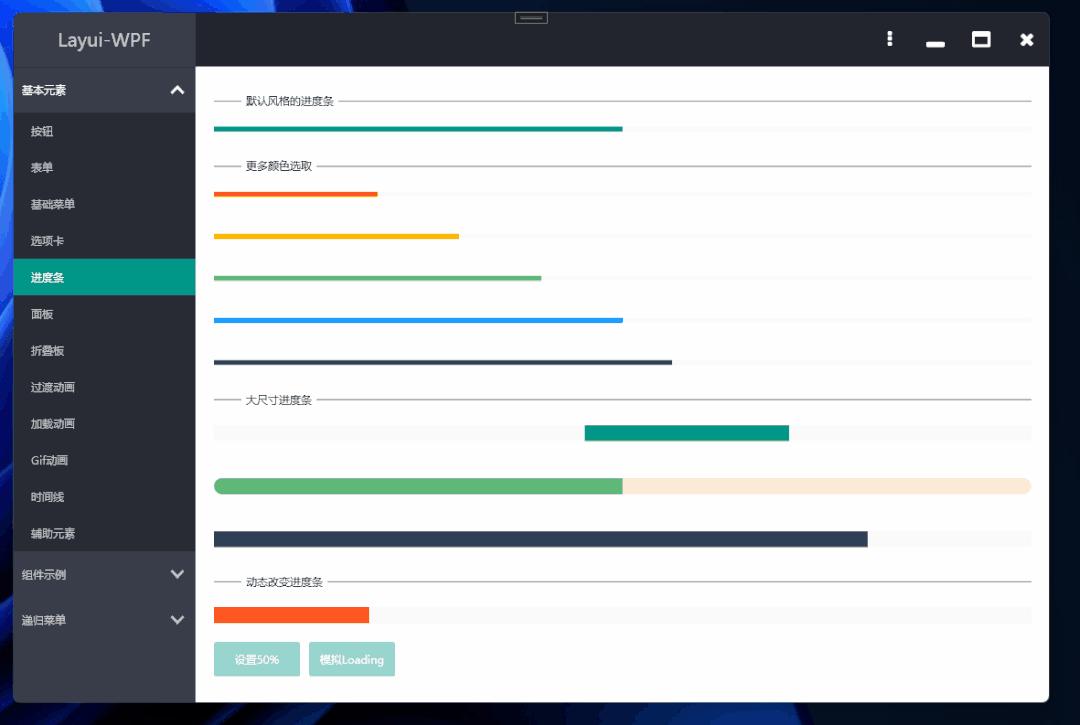
Task: Open the 时间线 page
Action: click(x=104, y=496)
